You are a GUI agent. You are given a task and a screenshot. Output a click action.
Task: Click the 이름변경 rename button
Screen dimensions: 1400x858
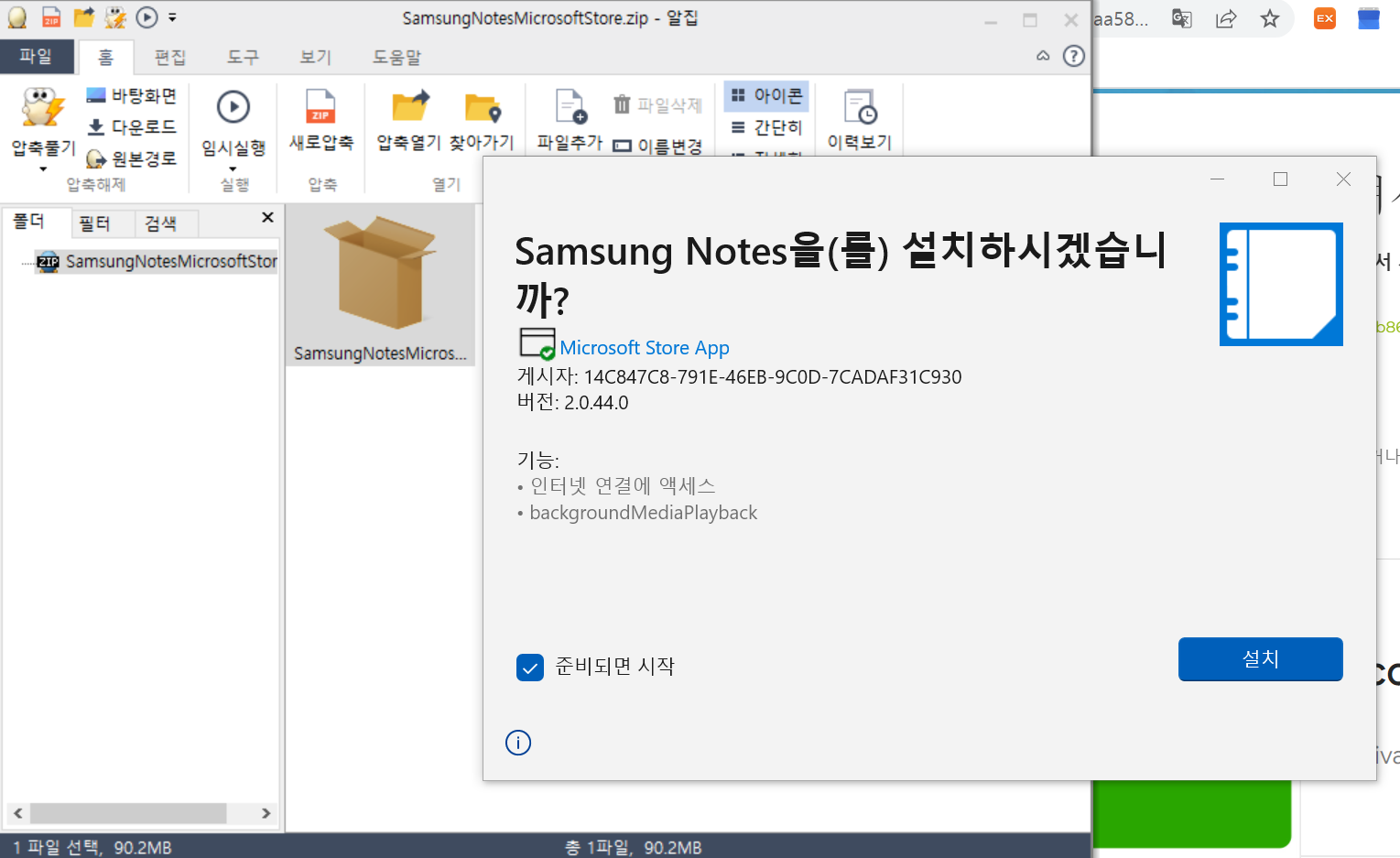tap(657, 146)
